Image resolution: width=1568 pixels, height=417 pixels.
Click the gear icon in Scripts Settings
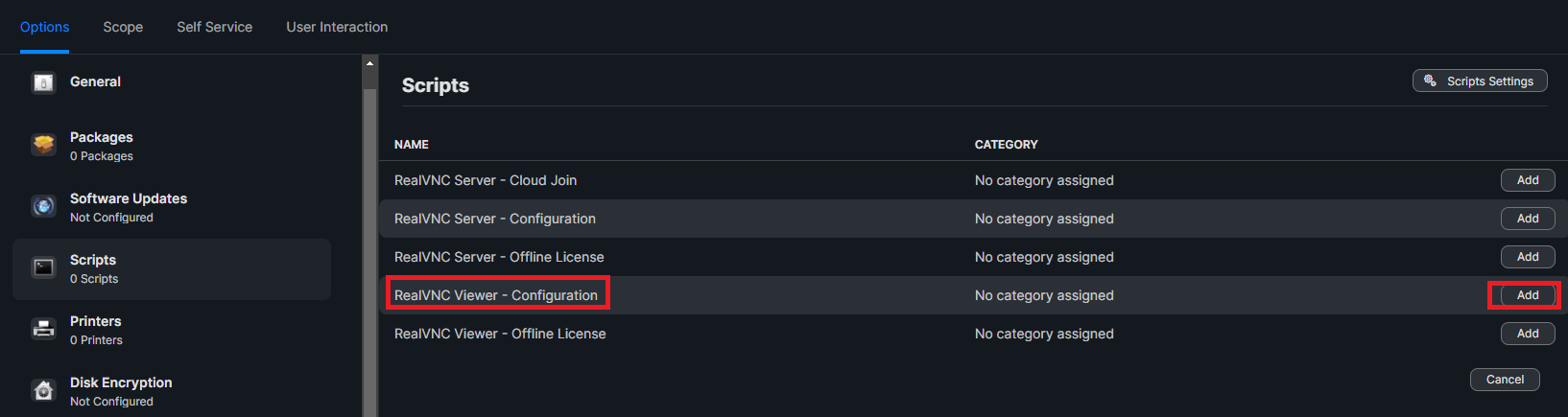coord(1430,81)
